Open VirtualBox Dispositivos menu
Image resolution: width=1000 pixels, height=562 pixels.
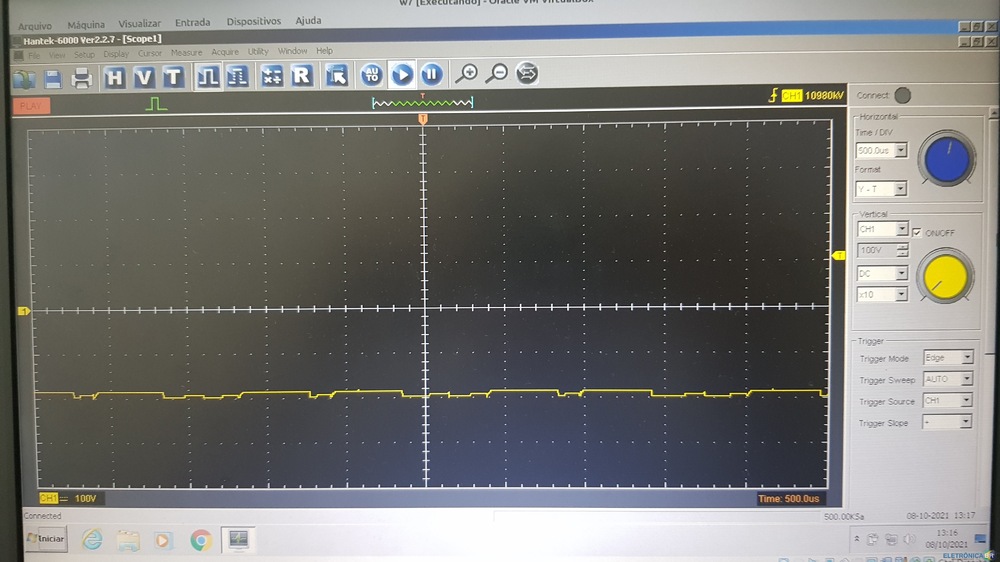pos(254,21)
